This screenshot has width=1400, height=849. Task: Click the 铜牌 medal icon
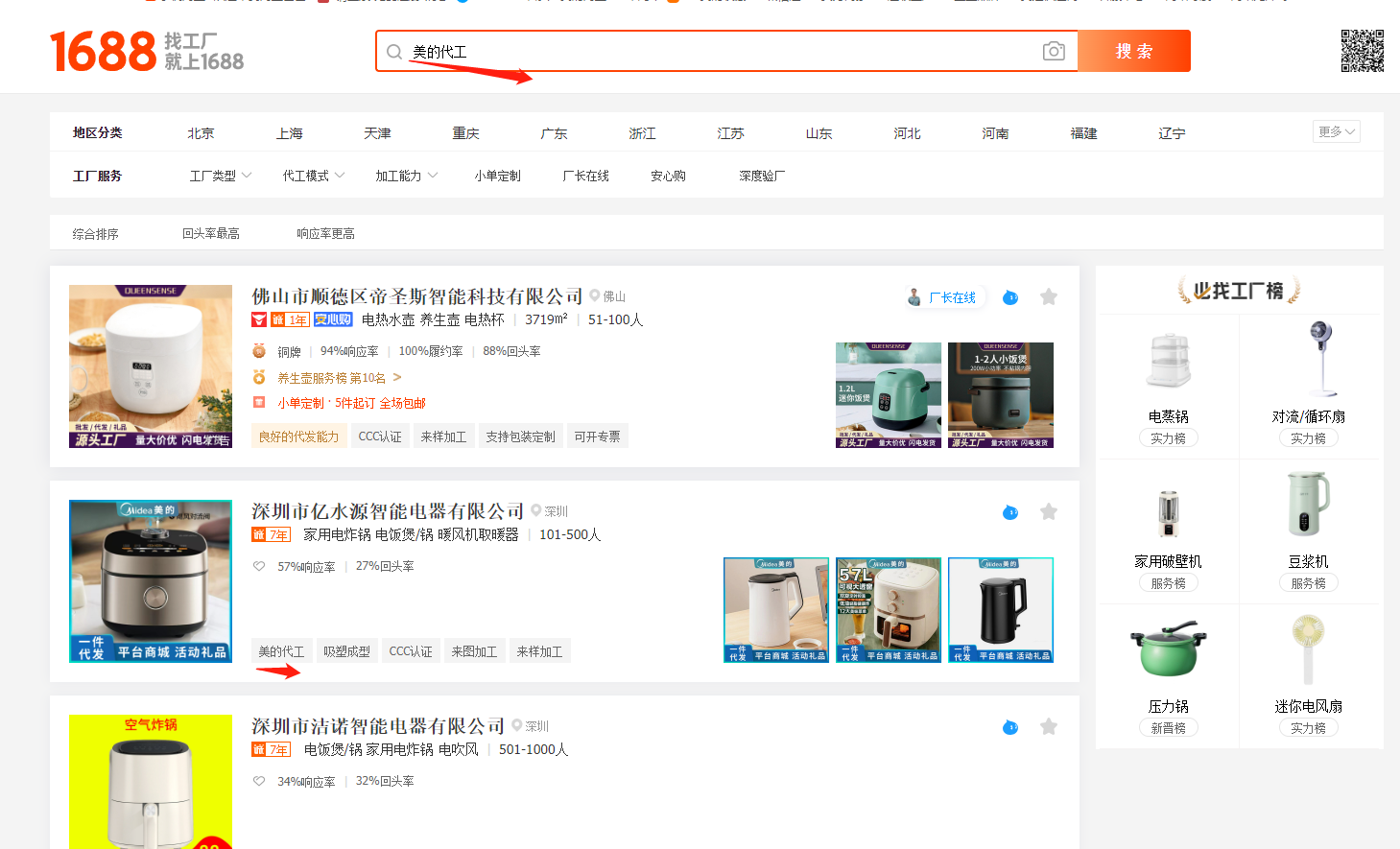point(259,351)
